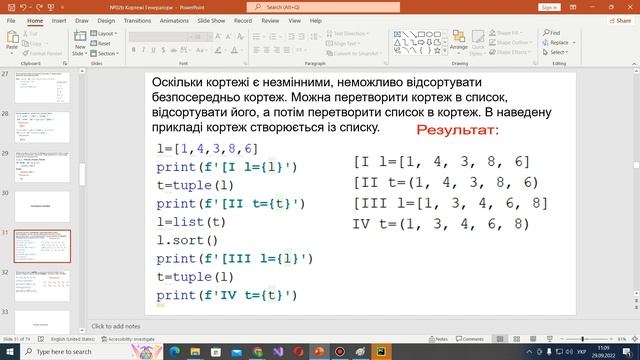640x360 pixels.
Task: Select the text box shape in gallery
Action: coord(397,34)
